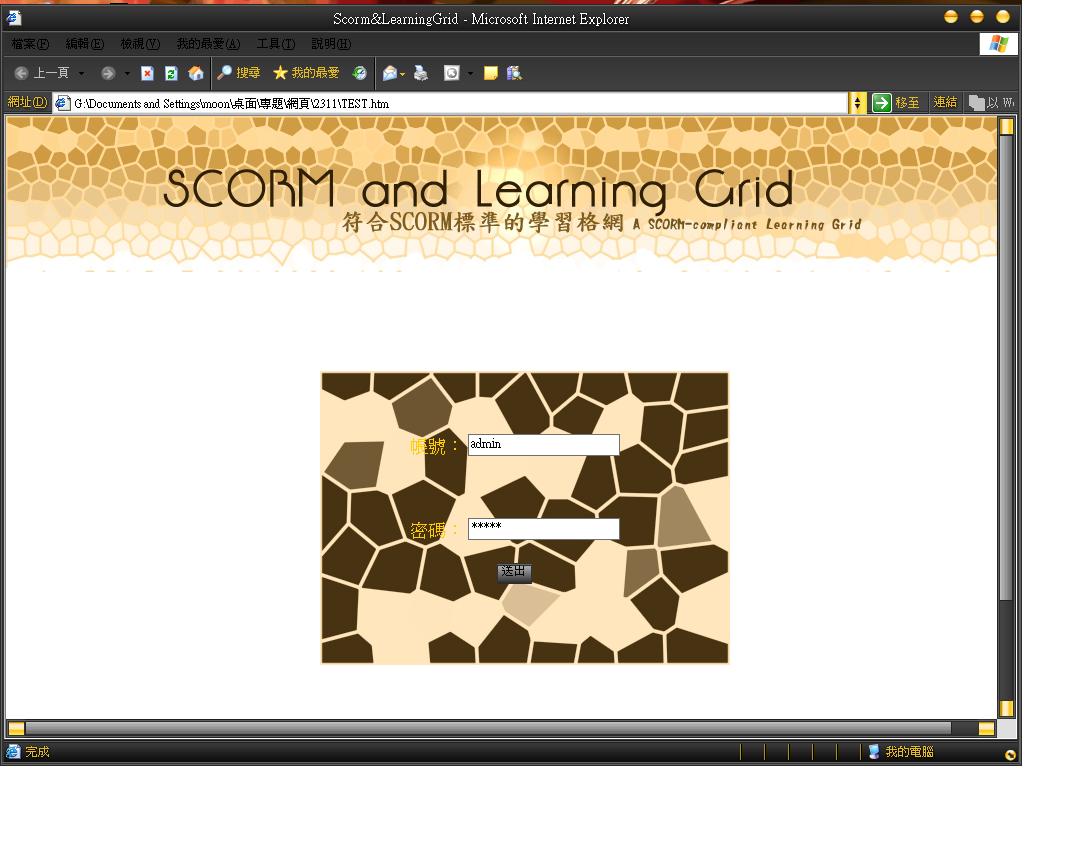Viewport: 1068px width, 862px height.
Task: Open the address bar dropdown list
Action: click(857, 103)
